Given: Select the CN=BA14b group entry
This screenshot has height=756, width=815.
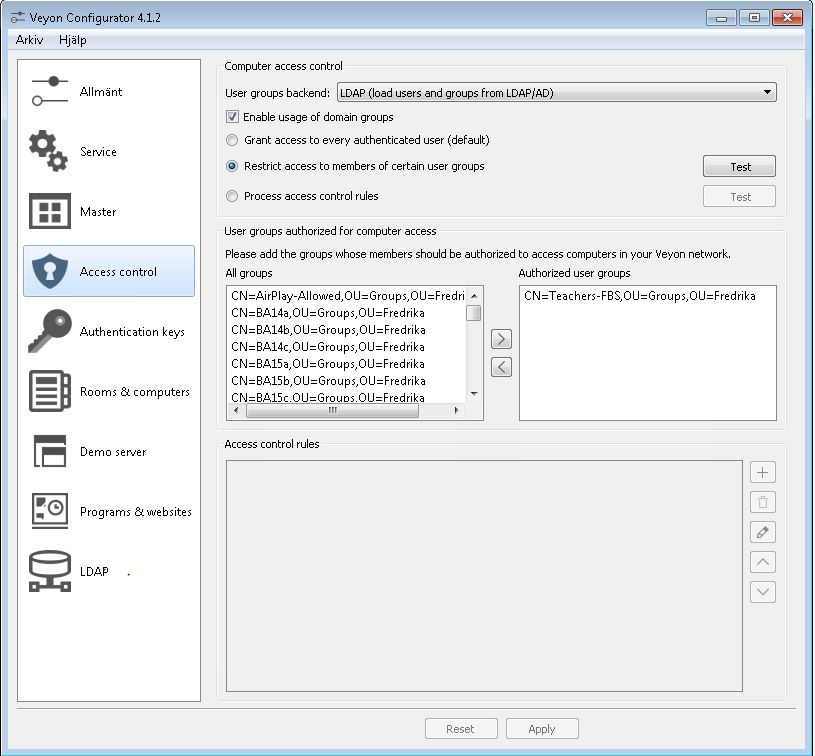Looking at the screenshot, I should pyautogui.click(x=347, y=330).
